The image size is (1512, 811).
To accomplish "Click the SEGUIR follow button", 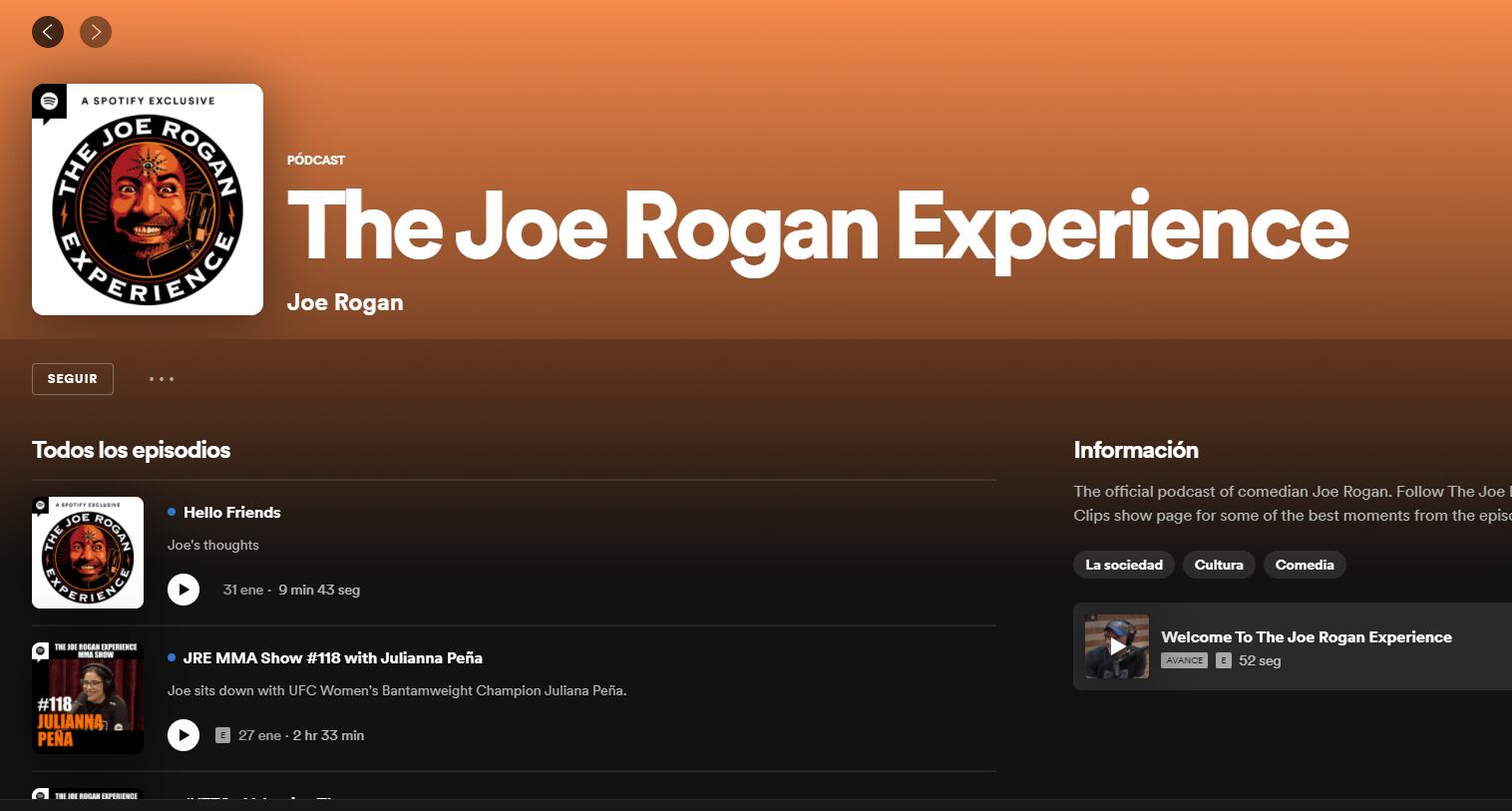I will coord(73,379).
